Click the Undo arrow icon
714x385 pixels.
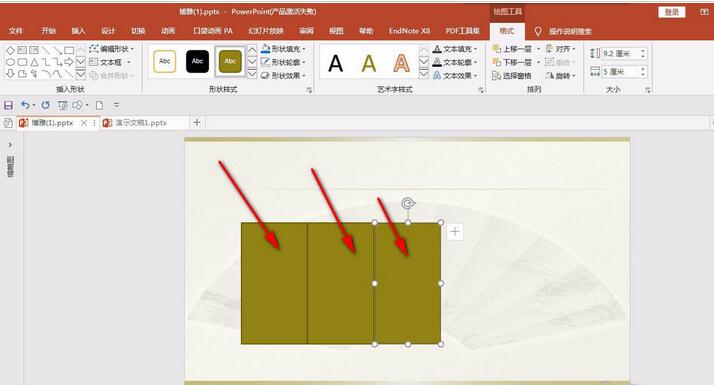click(25, 105)
